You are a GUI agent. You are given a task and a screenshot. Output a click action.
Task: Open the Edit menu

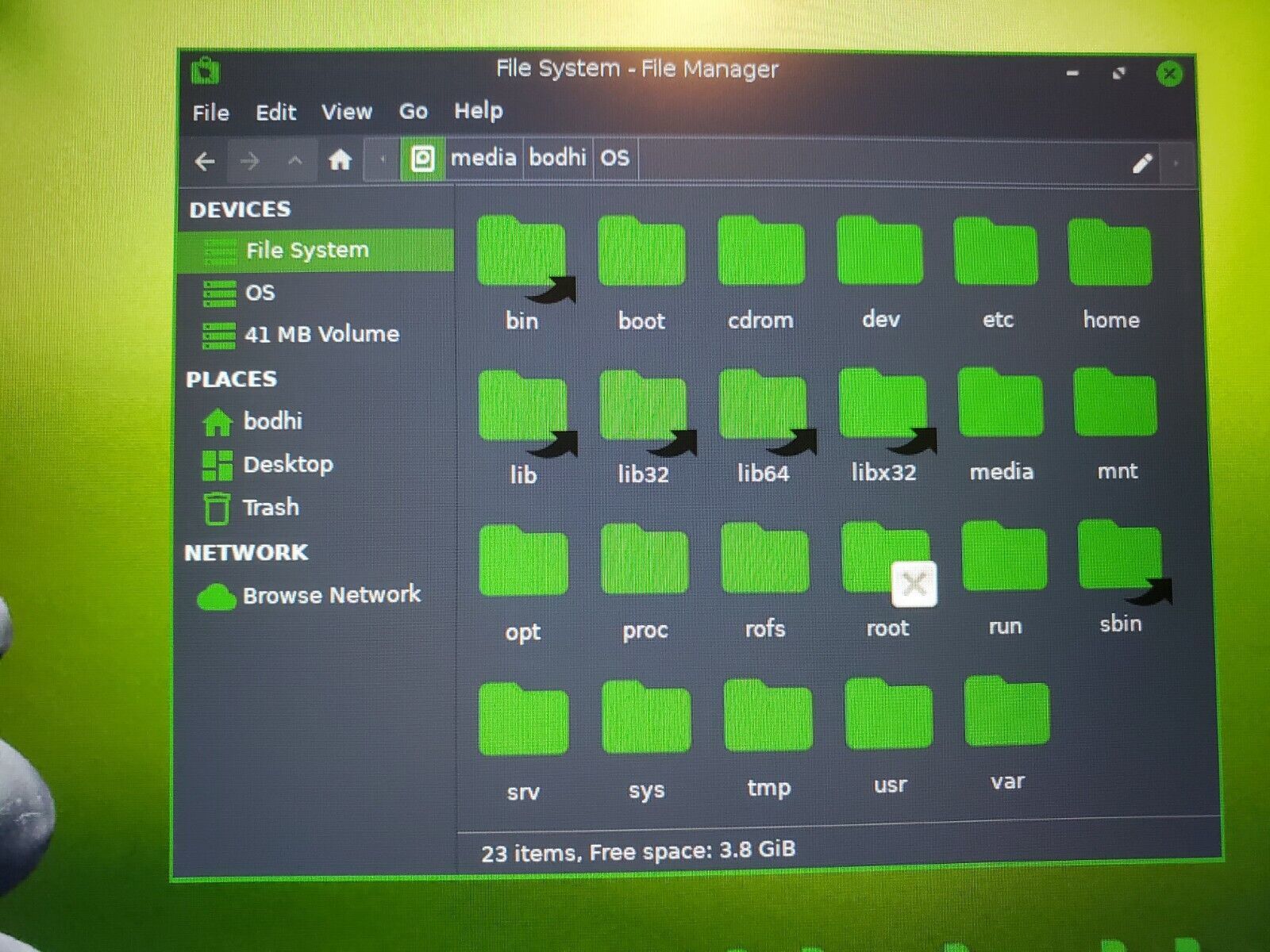[275, 112]
